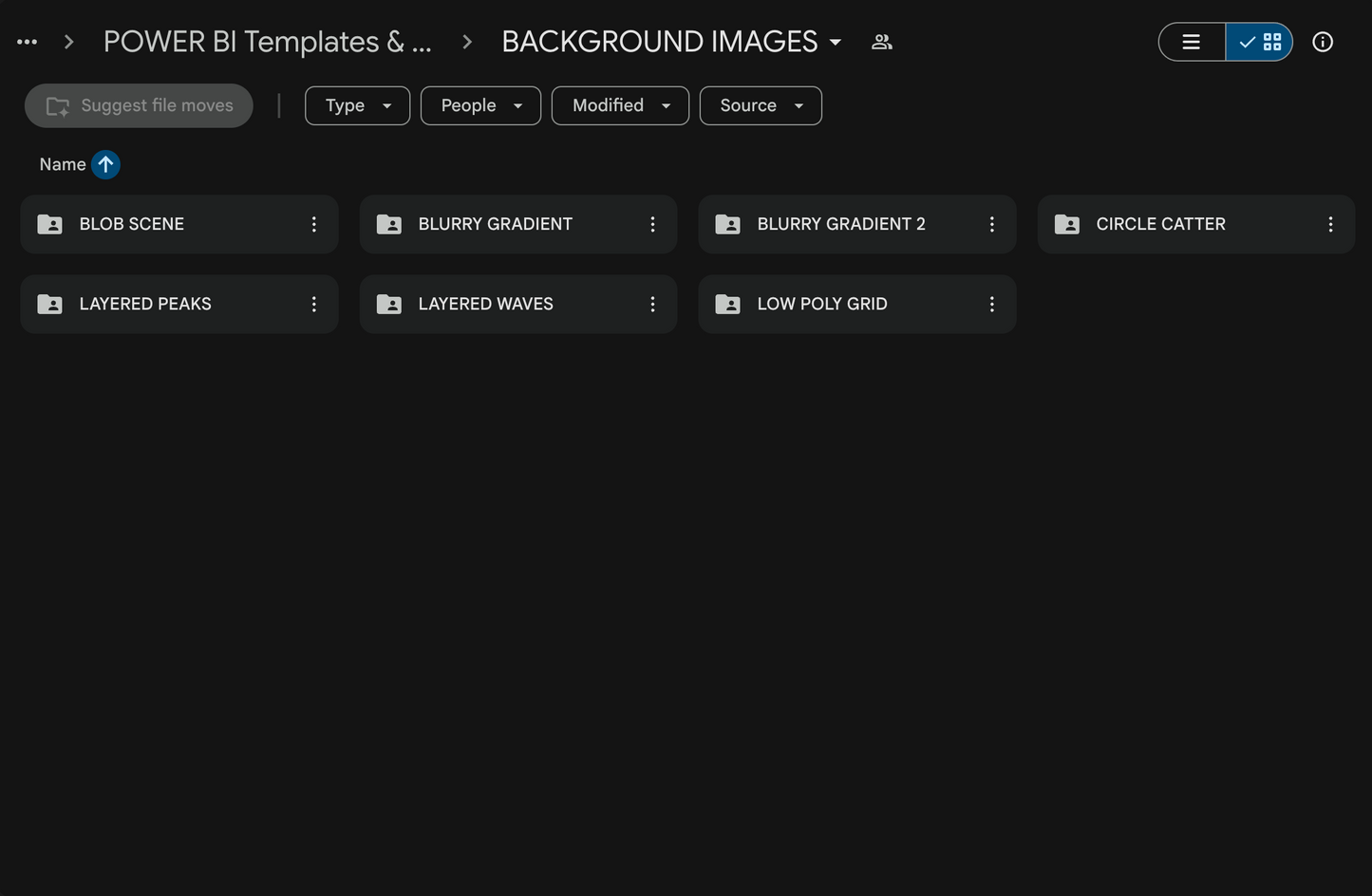Switch to list layout view
The width and height of the screenshot is (1372, 896).
[1192, 42]
